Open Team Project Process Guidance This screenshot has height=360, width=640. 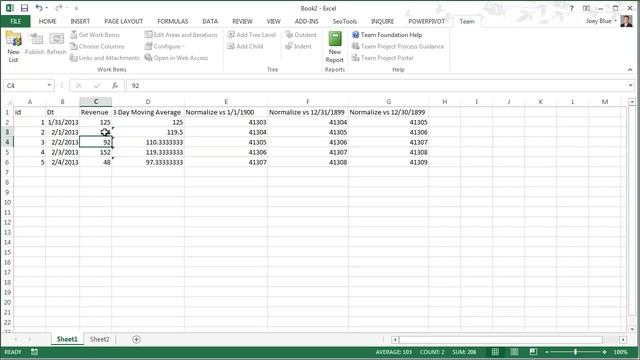tap(398, 46)
